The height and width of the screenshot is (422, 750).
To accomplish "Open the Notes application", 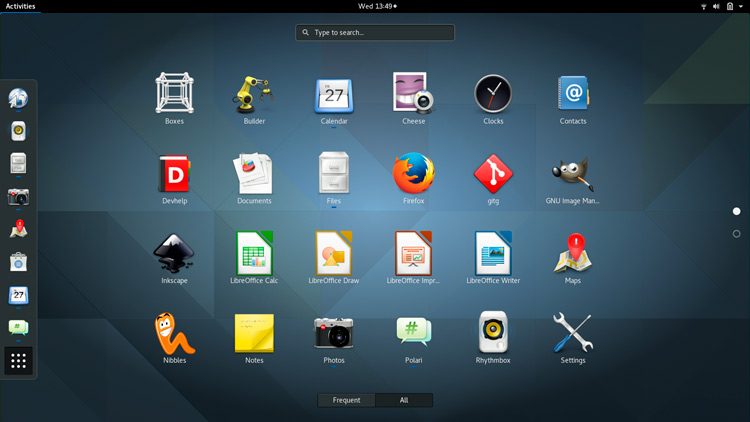I will [254, 333].
